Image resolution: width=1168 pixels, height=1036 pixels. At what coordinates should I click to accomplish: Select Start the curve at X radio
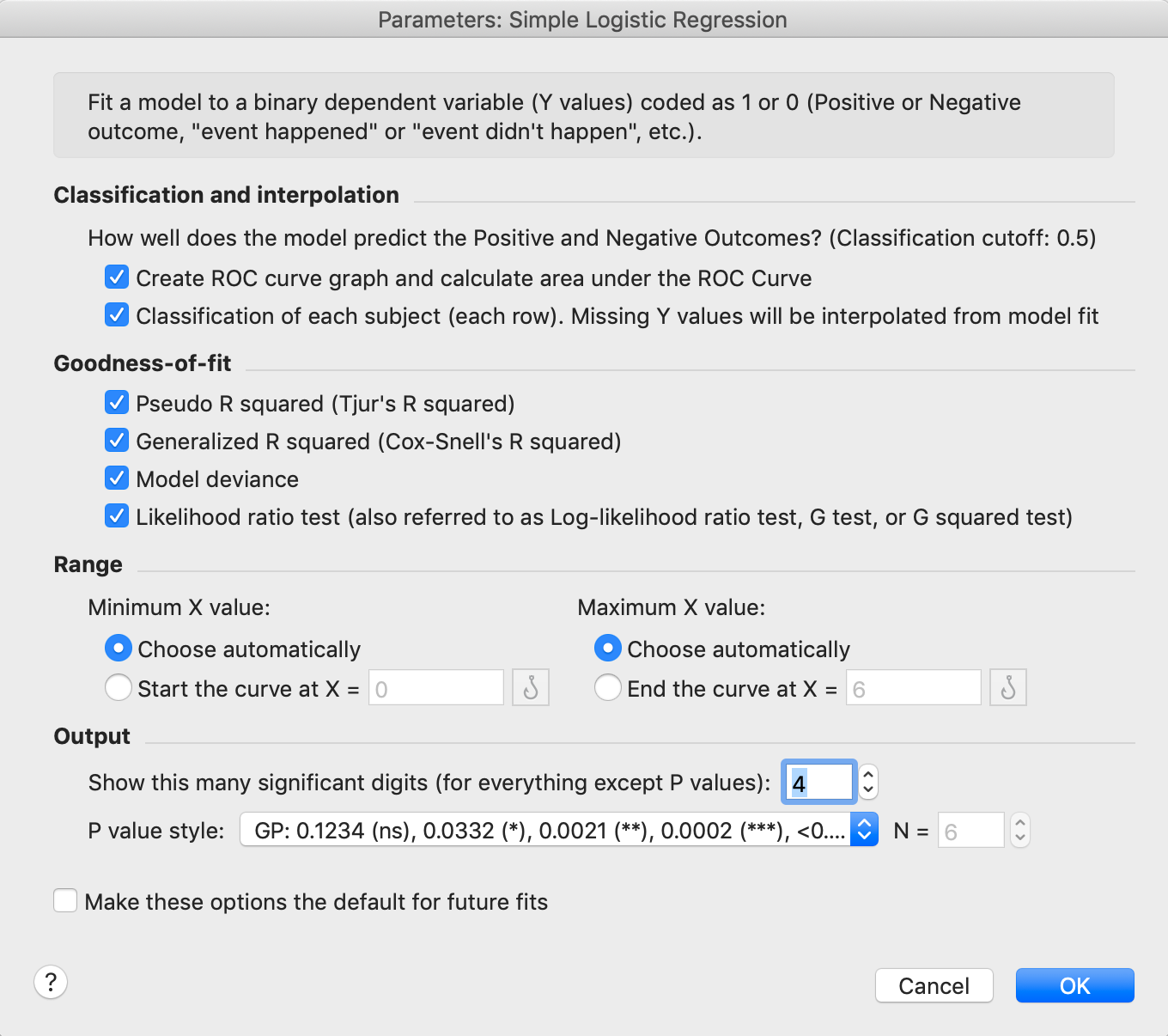[x=119, y=688]
